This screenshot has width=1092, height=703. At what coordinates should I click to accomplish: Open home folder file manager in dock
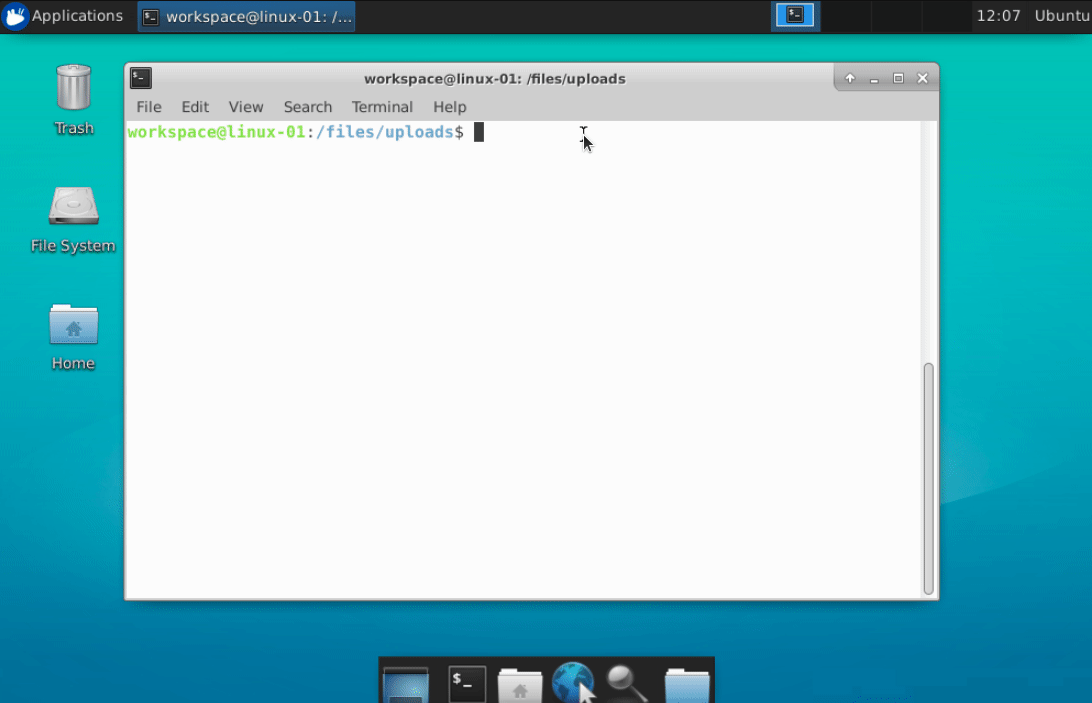520,685
